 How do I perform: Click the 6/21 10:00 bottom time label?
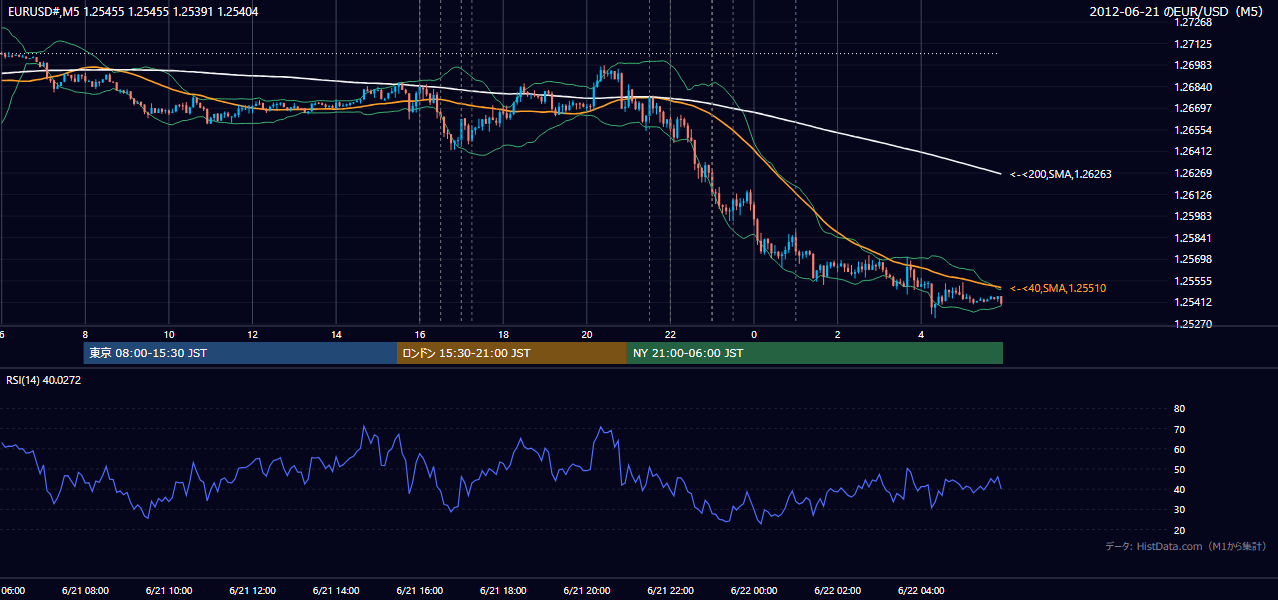pyautogui.click(x=169, y=591)
